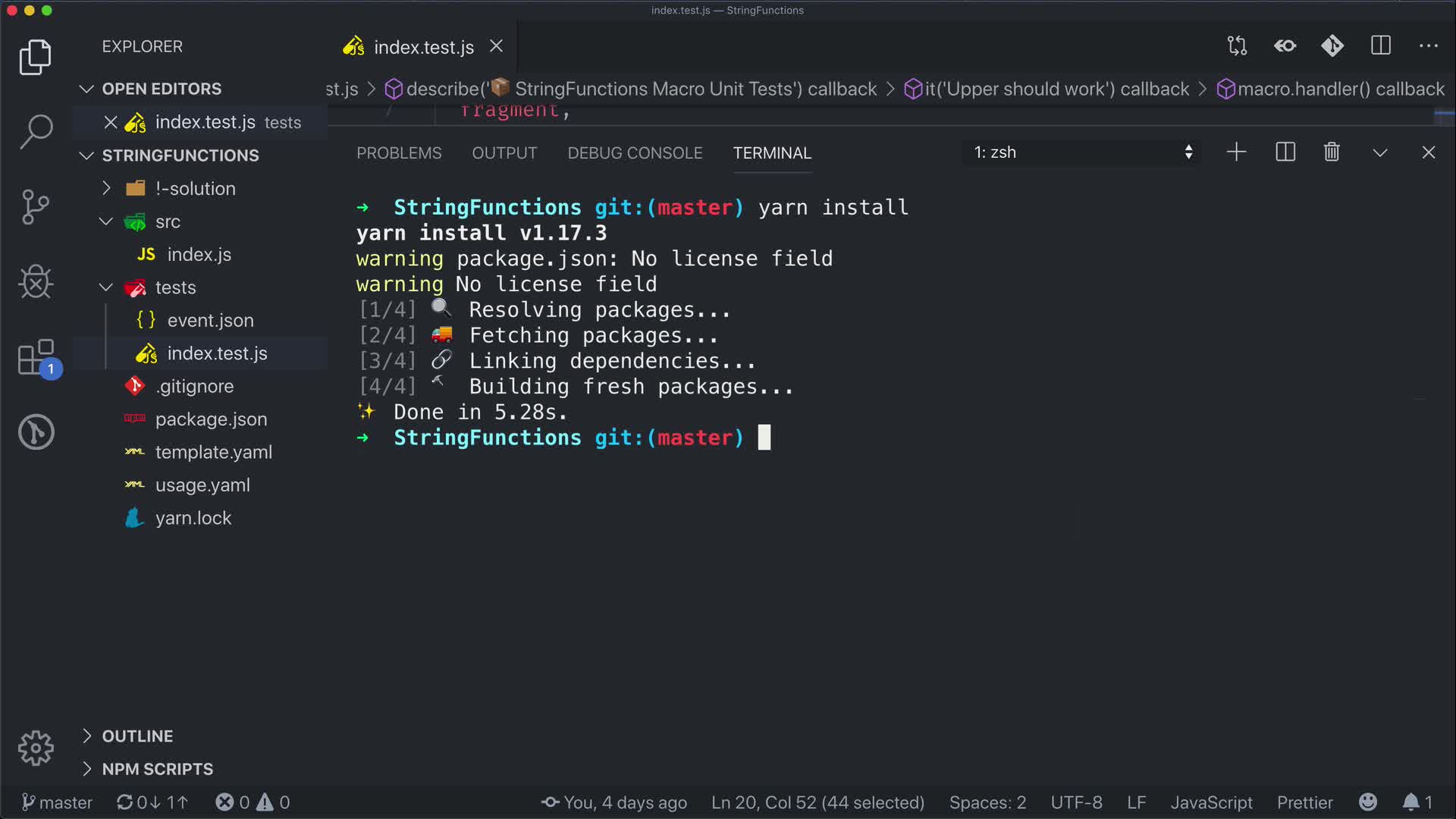The height and width of the screenshot is (819, 1456).
Task: Click the JavaScript language mode button
Action: click(1211, 802)
